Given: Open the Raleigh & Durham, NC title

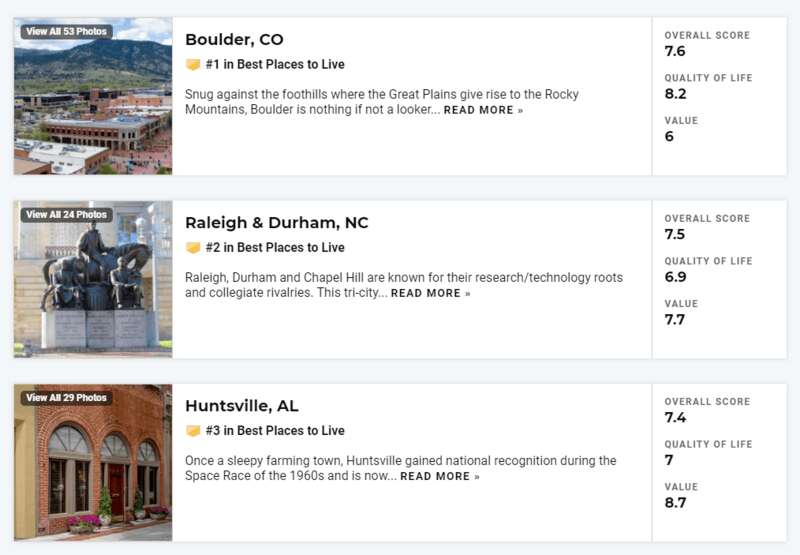Looking at the screenshot, I should point(277,222).
